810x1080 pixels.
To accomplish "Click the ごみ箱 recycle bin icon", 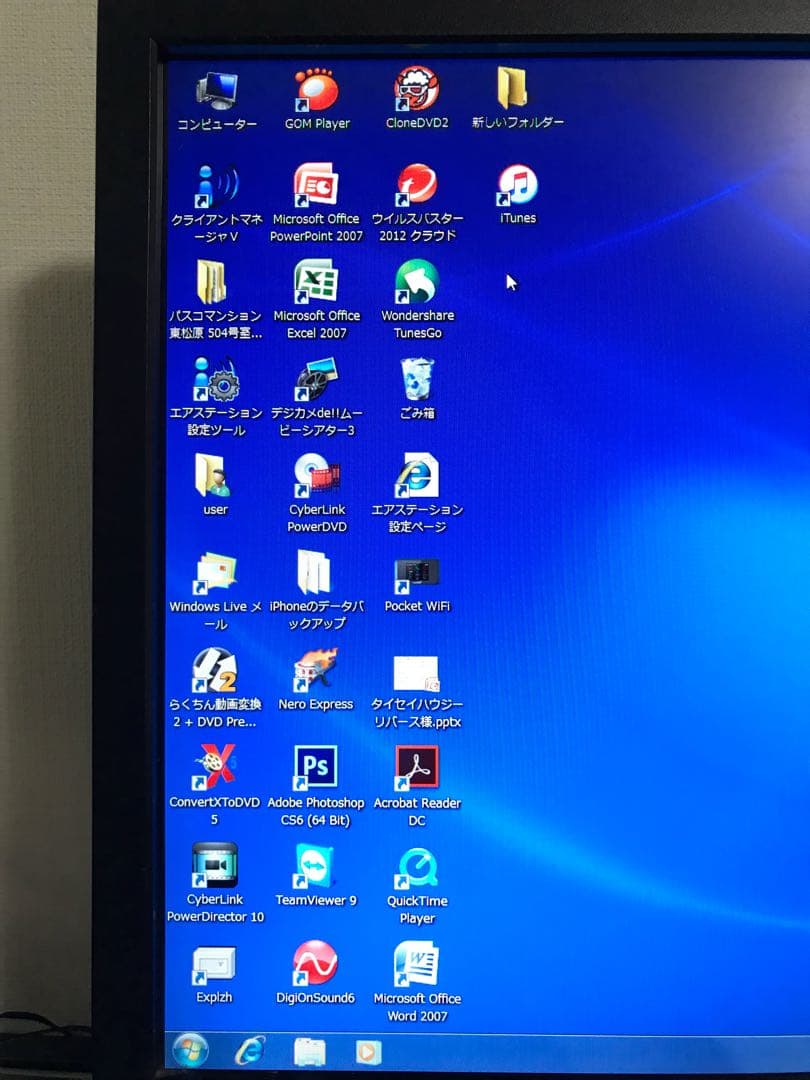I will point(417,380).
